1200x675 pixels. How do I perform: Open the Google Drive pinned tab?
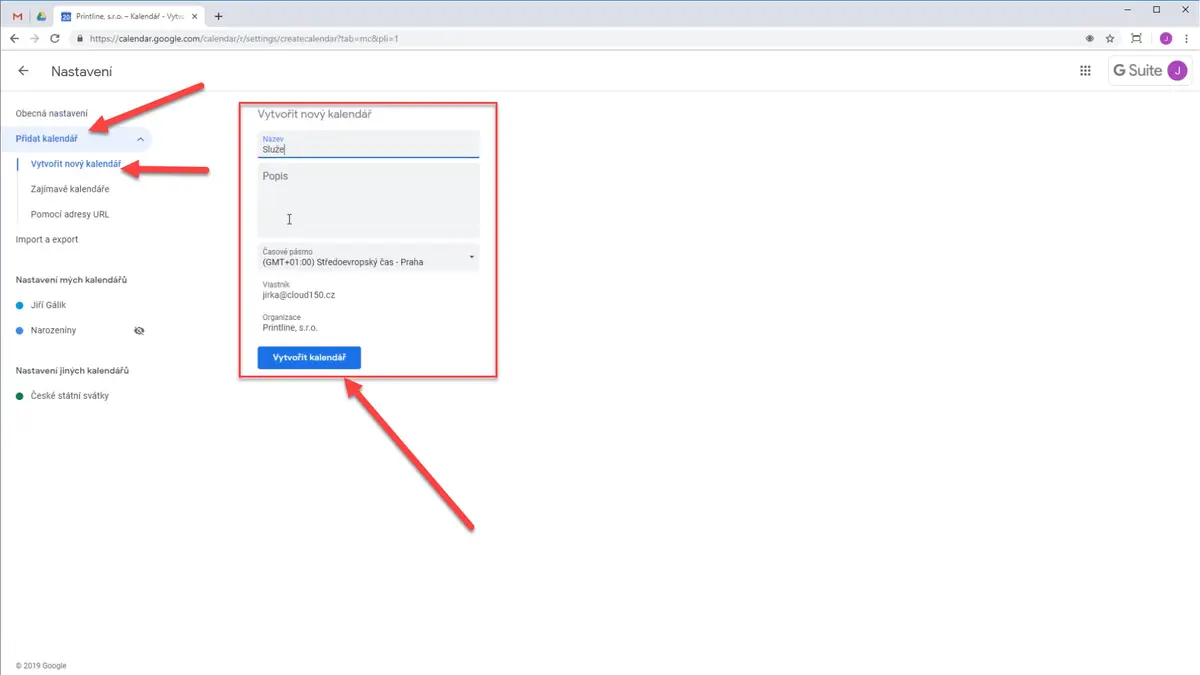tap(41, 16)
